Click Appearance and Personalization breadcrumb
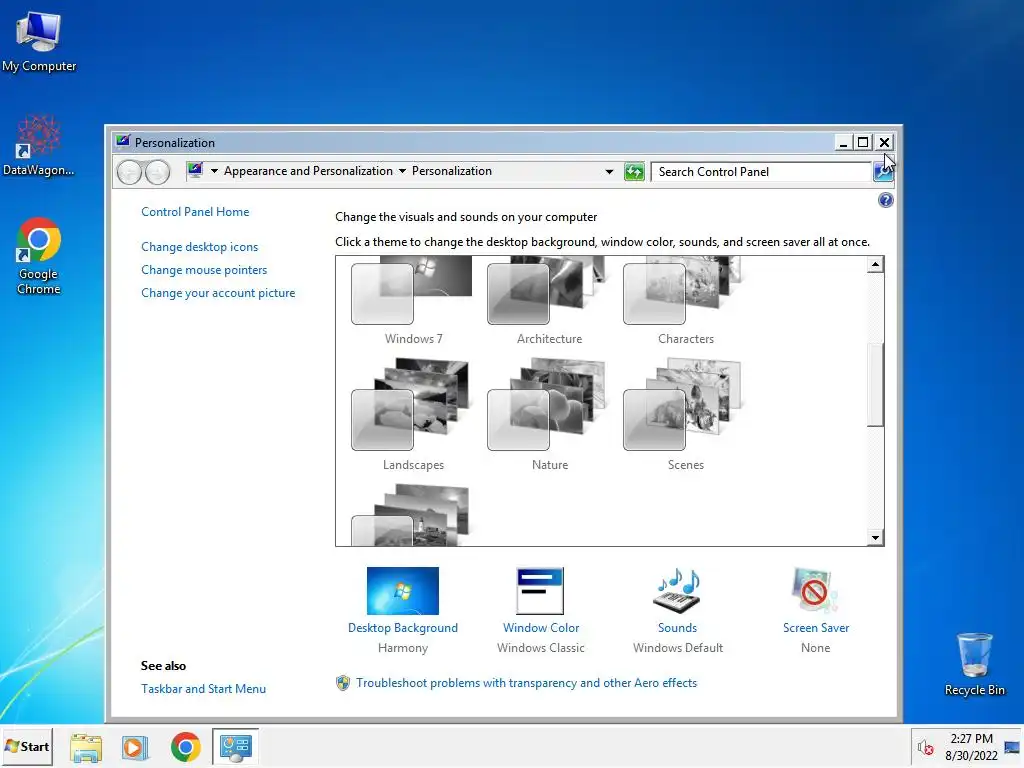The height and width of the screenshot is (768, 1024). [x=308, y=171]
